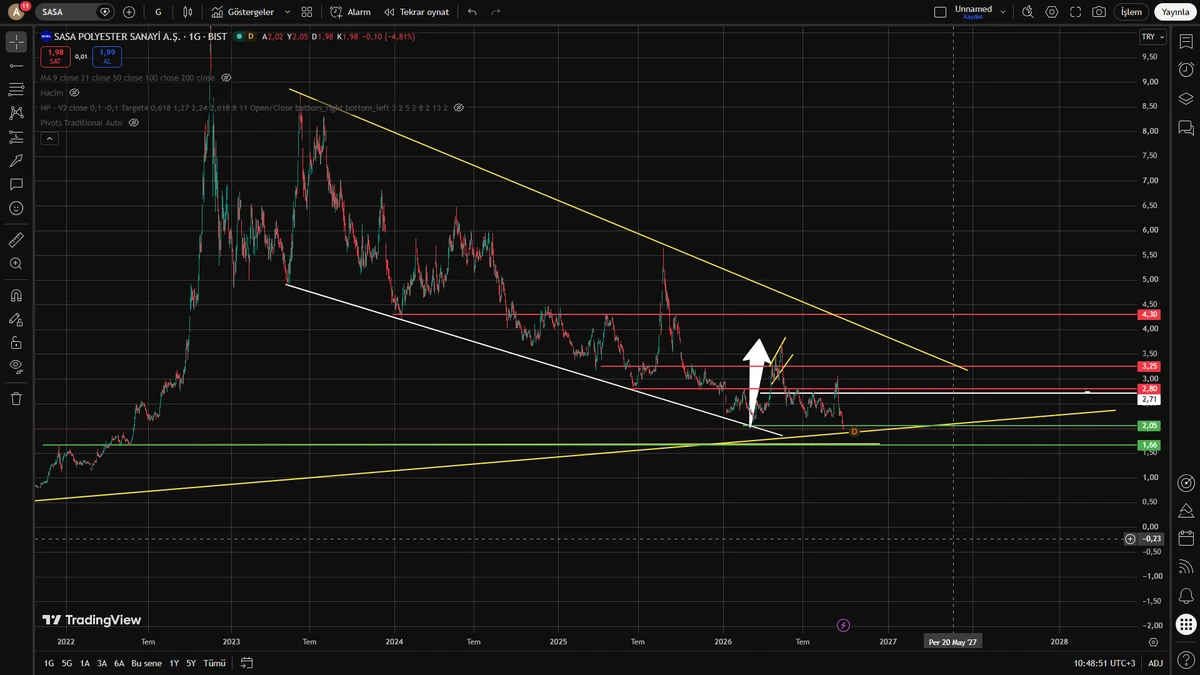1200x675 pixels.
Task: Toggle magnet mode for drawings
Action: tap(16, 296)
